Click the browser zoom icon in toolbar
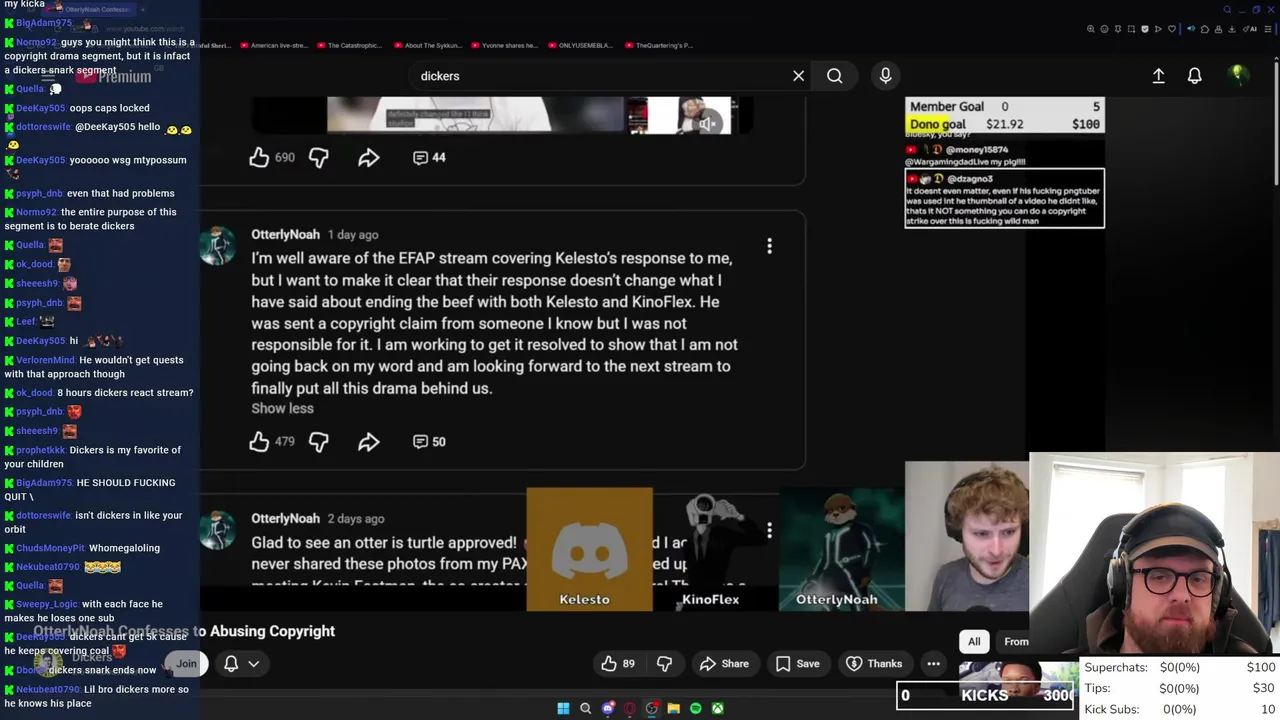The width and height of the screenshot is (1280, 720). click(x=1091, y=29)
